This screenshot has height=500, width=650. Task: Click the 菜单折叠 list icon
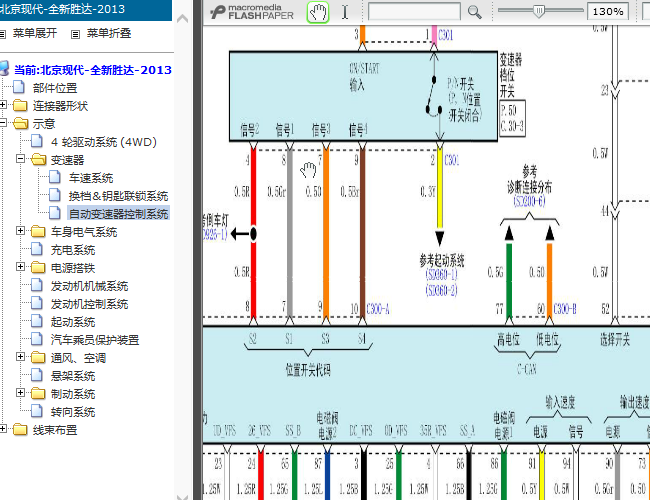point(75,34)
